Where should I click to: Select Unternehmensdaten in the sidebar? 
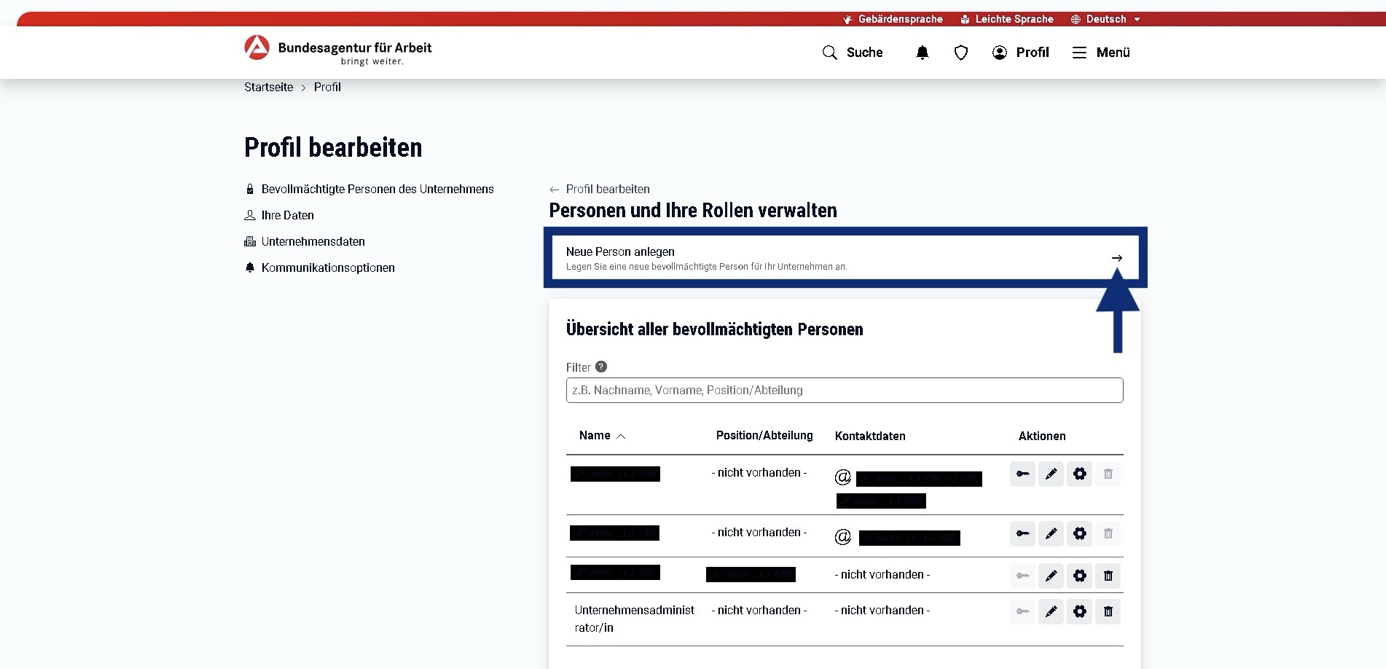point(312,242)
